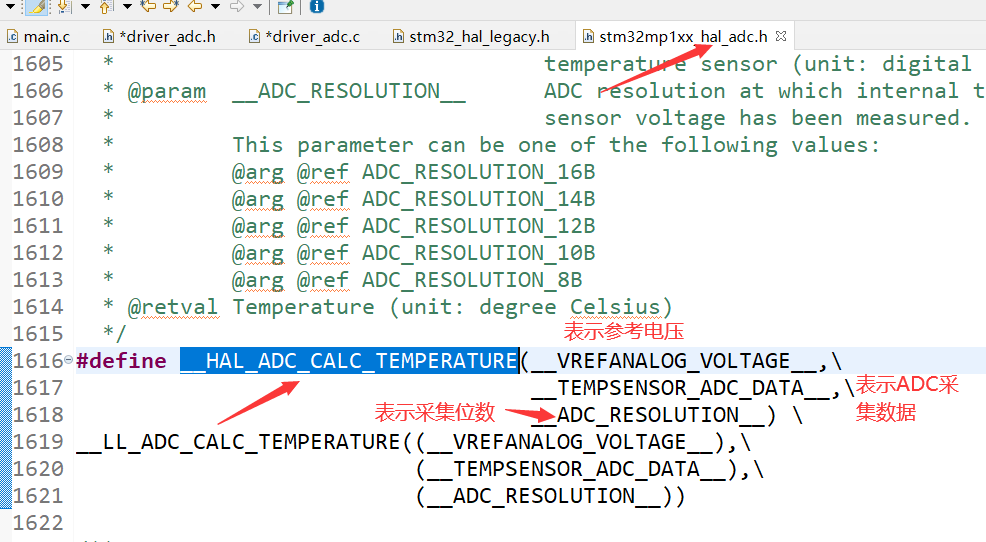Image resolution: width=986 pixels, height=542 pixels.
Task: Open the Back history dropdown arrow
Action: (215, 7)
